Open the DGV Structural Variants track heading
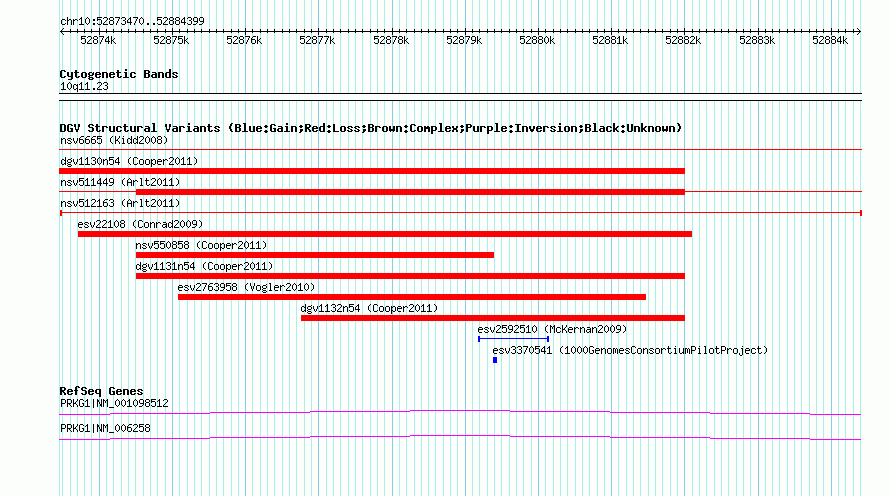The height and width of the screenshot is (496, 890). click(x=371, y=128)
